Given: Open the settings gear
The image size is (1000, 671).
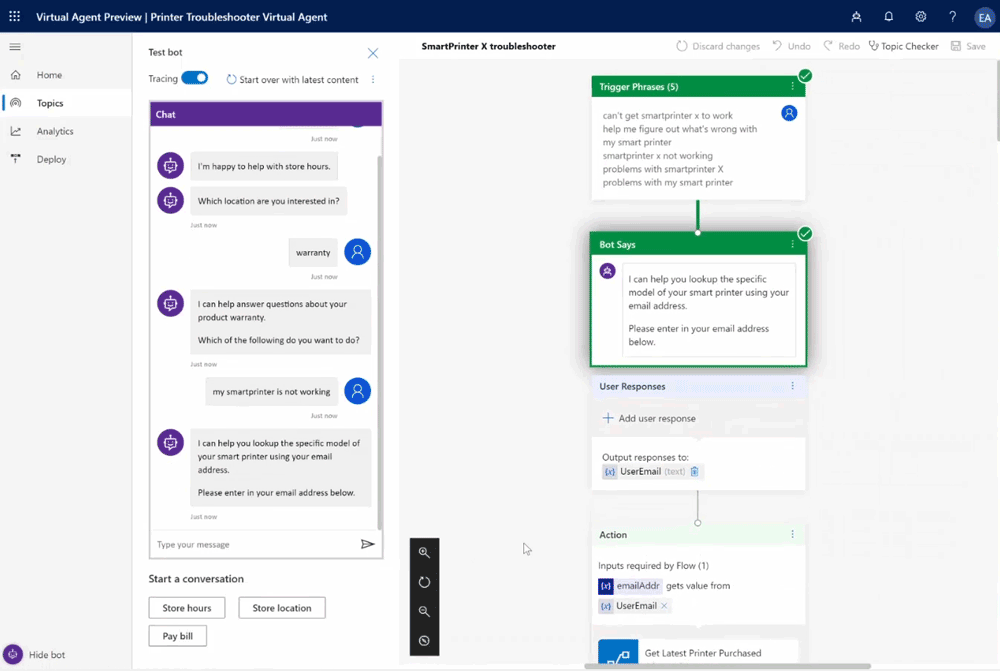Looking at the screenshot, I should coord(920,17).
